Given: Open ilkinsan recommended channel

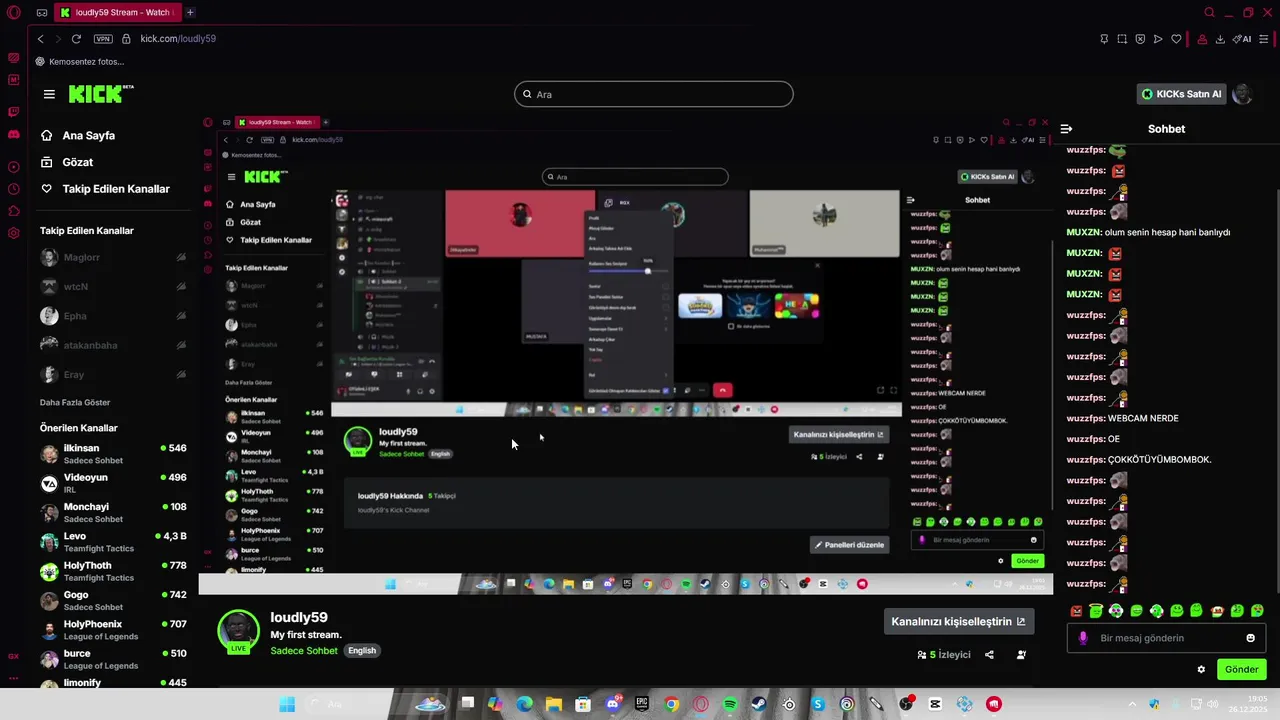Looking at the screenshot, I should pyautogui.click(x=113, y=454).
